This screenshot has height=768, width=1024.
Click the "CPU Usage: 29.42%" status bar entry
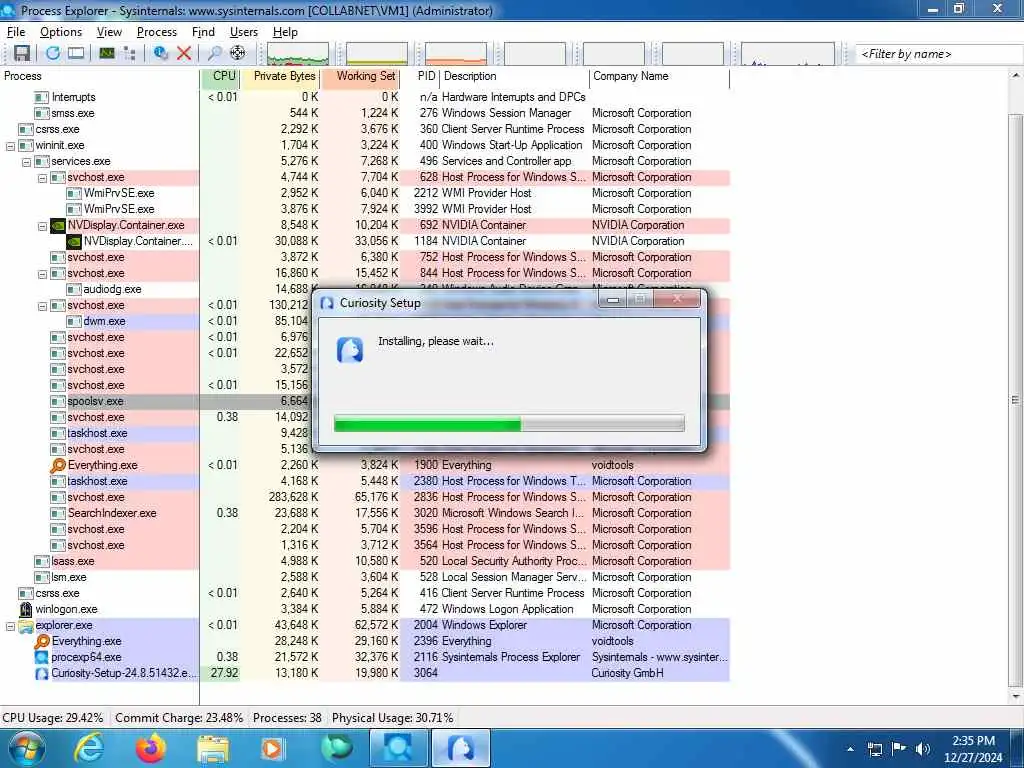tap(53, 718)
